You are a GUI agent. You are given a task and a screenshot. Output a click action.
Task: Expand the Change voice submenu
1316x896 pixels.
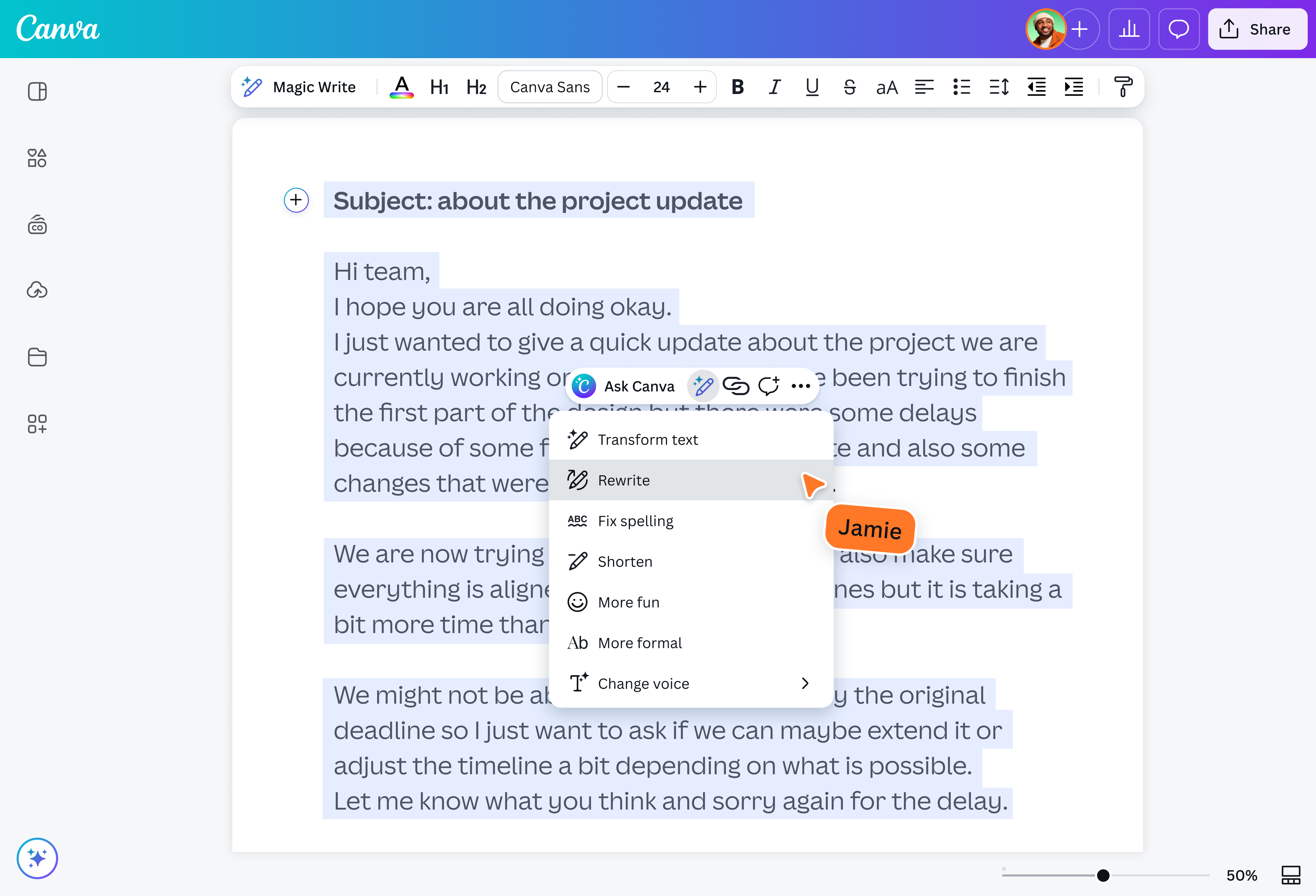691,684
